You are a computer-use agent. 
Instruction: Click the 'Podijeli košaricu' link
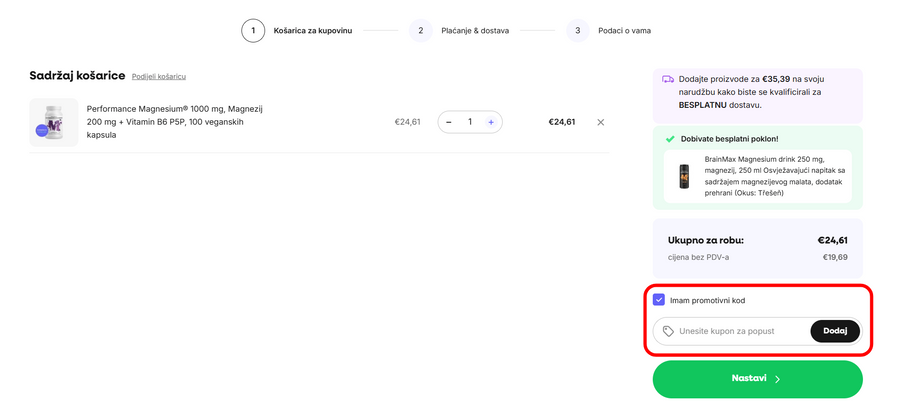tap(159, 76)
